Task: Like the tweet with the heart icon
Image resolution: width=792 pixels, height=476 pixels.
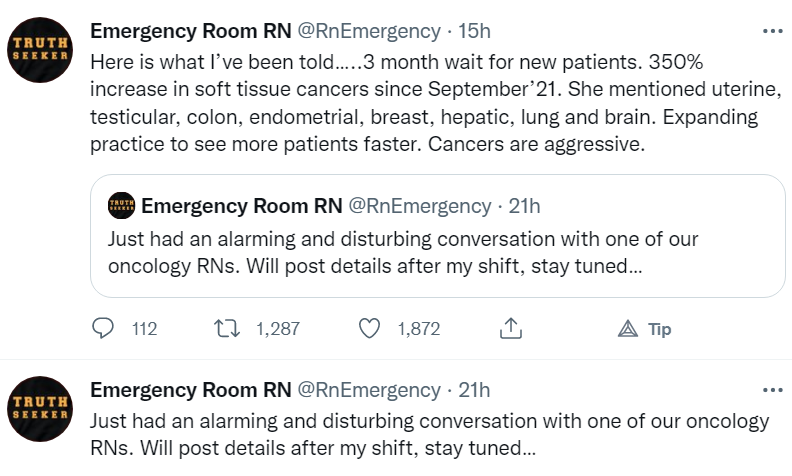Action: [x=370, y=328]
